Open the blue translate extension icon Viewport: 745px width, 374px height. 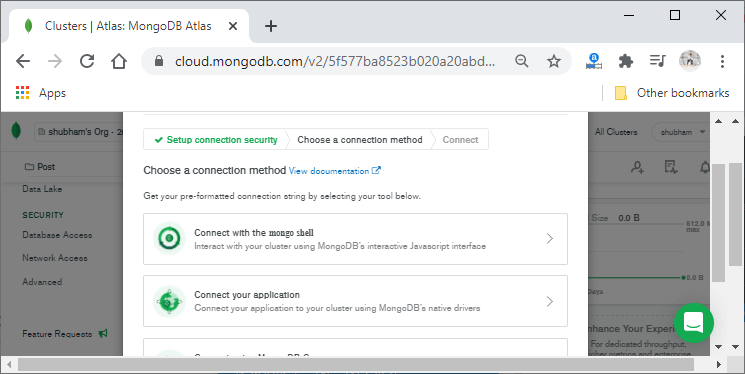click(x=594, y=61)
